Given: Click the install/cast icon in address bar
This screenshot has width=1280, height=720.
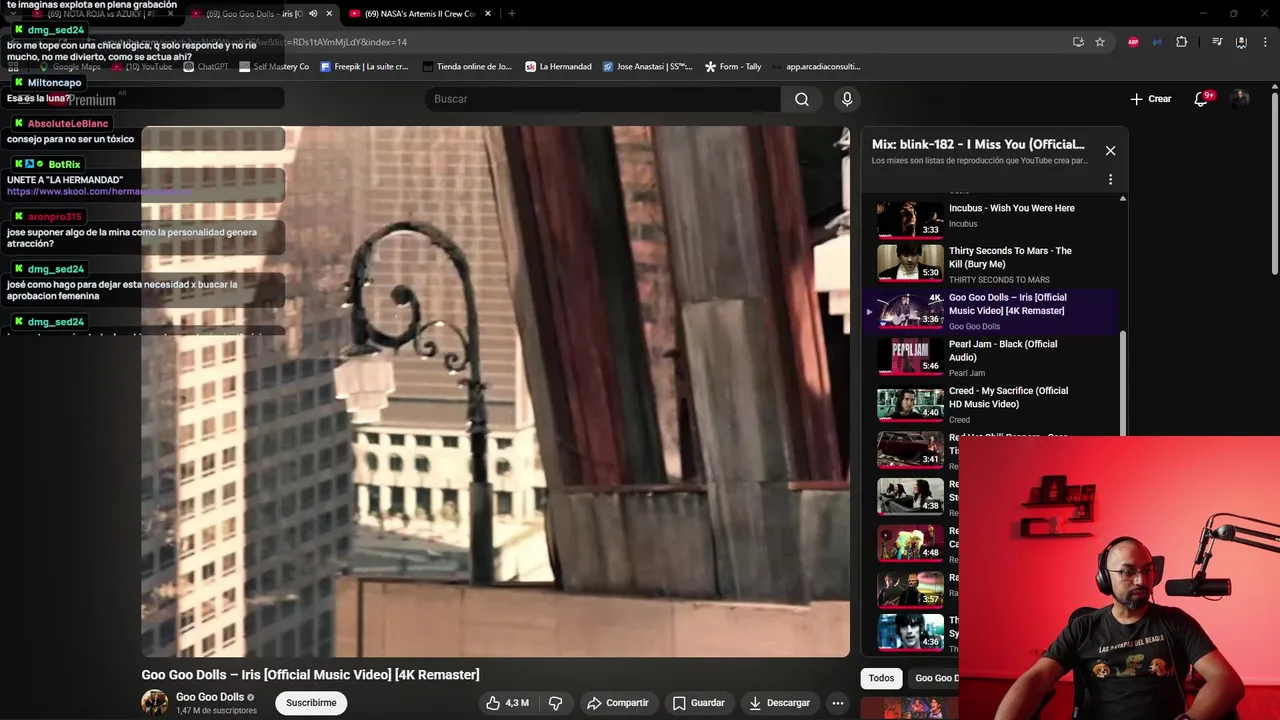Looking at the screenshot, I should pos(1078,42).
